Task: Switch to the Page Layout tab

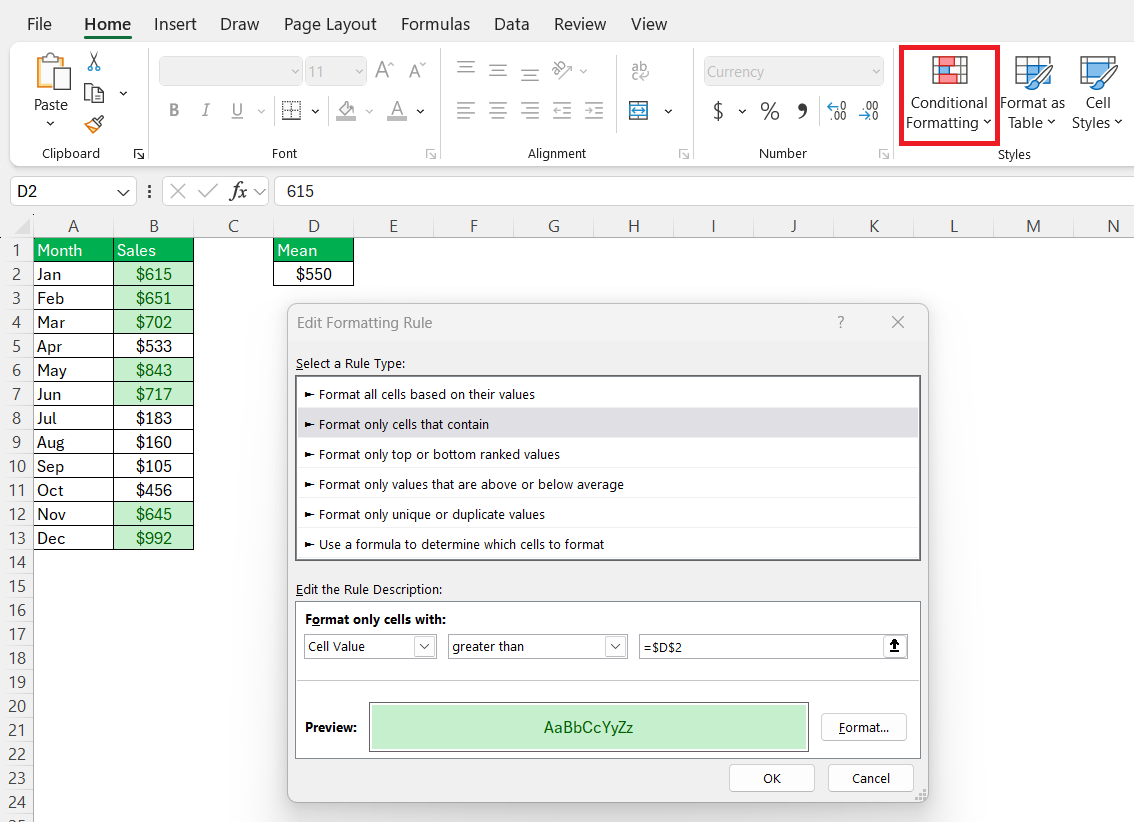Action: (x=330, y=24)
